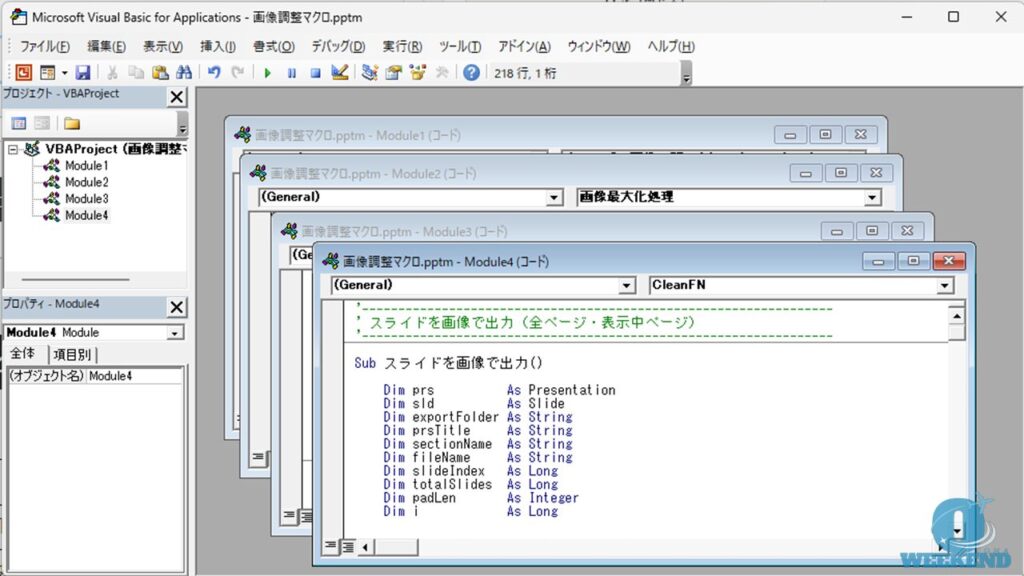Switch to the 項目別 properties tab
The height and width of the screenshot is (576, 1024).
72,355
